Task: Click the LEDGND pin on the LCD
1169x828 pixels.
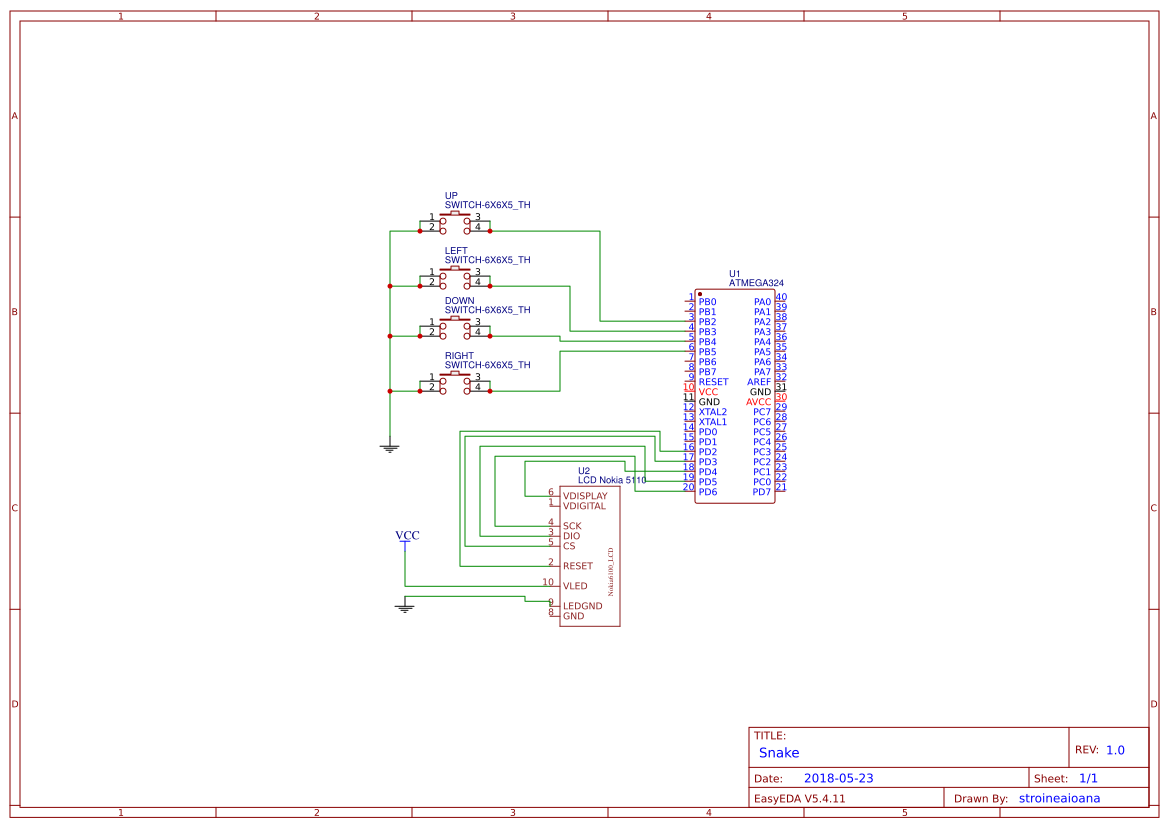Action: point(582,606)
